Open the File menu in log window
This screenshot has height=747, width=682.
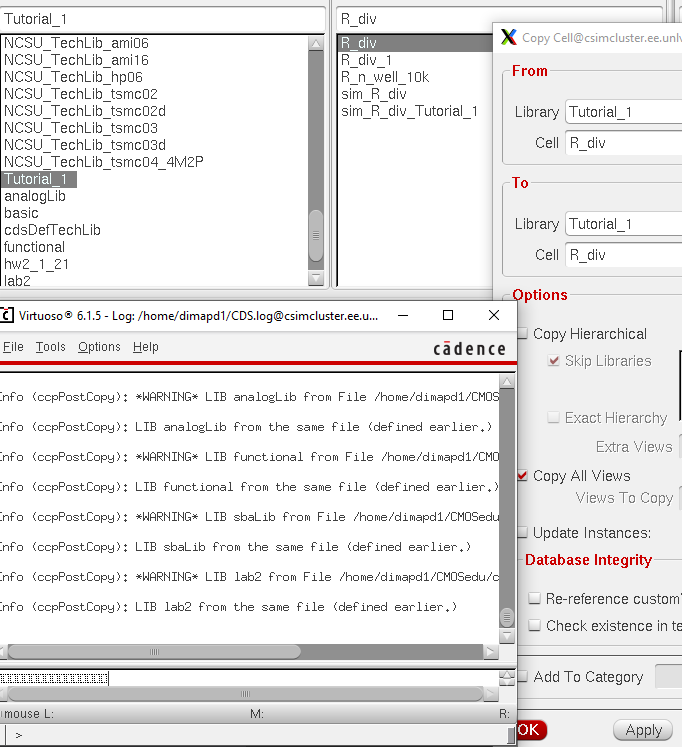(13, 347)
